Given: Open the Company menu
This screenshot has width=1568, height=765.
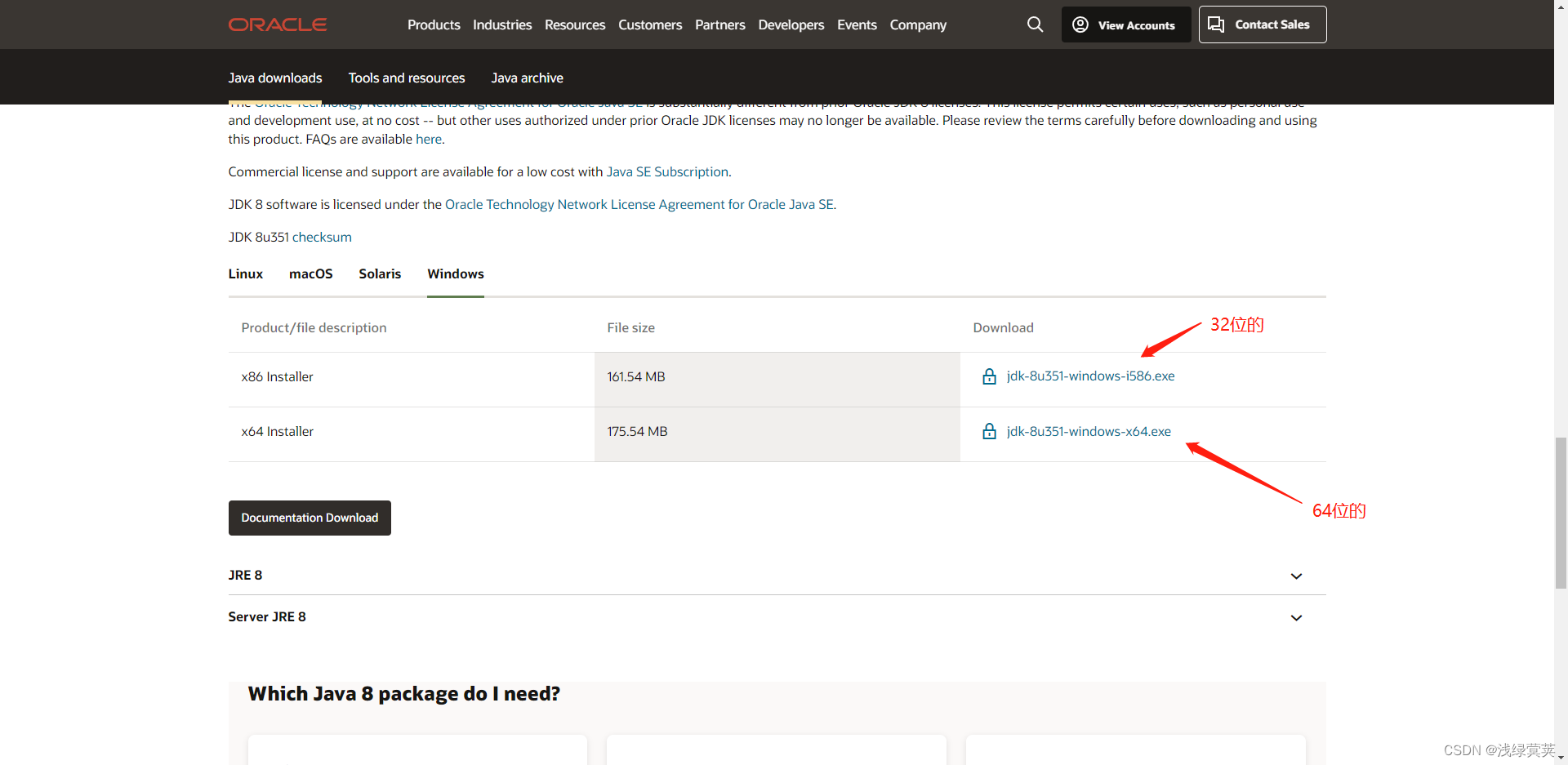Looking at the screenshot, I should coord(918,24).
